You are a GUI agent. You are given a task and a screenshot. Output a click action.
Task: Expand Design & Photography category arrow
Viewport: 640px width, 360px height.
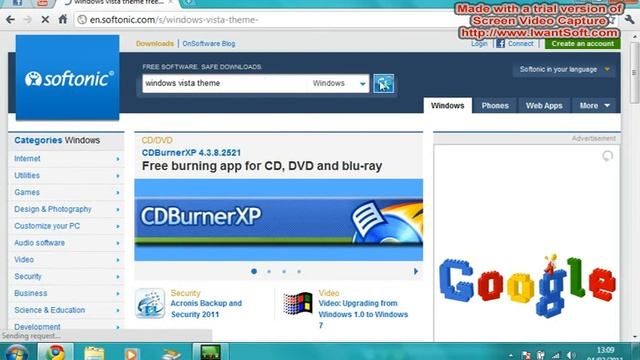[118, 209]
